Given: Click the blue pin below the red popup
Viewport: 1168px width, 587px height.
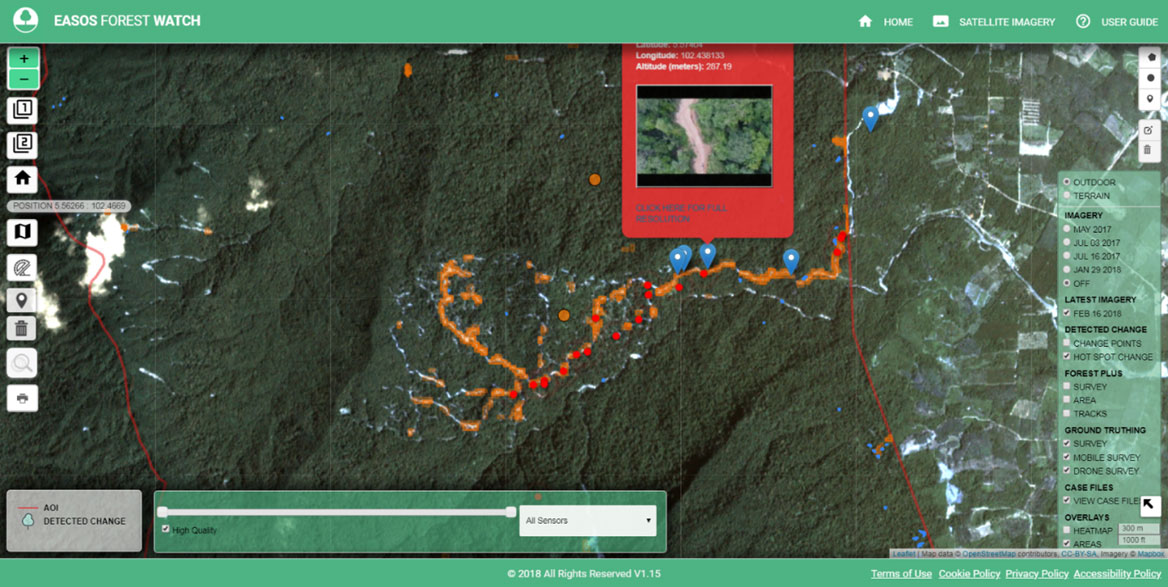Looking at the screenshot, I should point(708,256).
